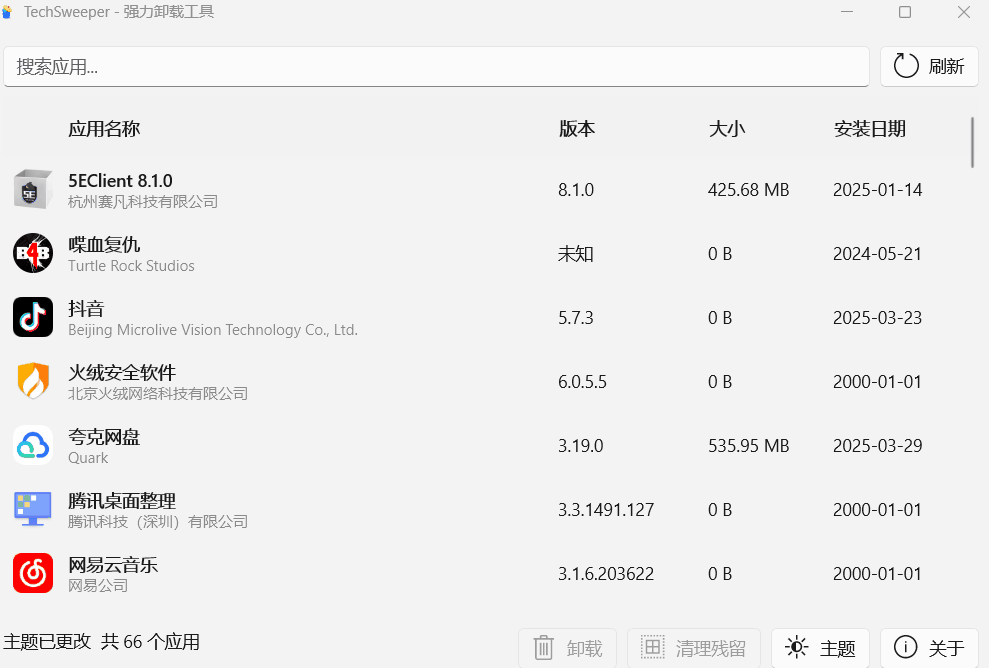Screen dimensions: 989x668
Task: Click the 网易云音乐 red icon
Action: tap(33, 573)
